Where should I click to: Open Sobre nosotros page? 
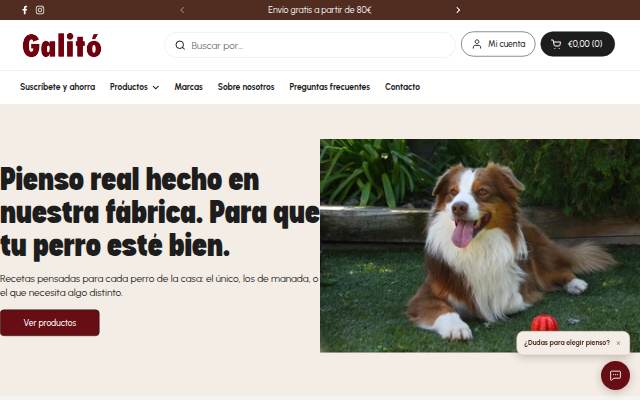[x=246, y=87]
